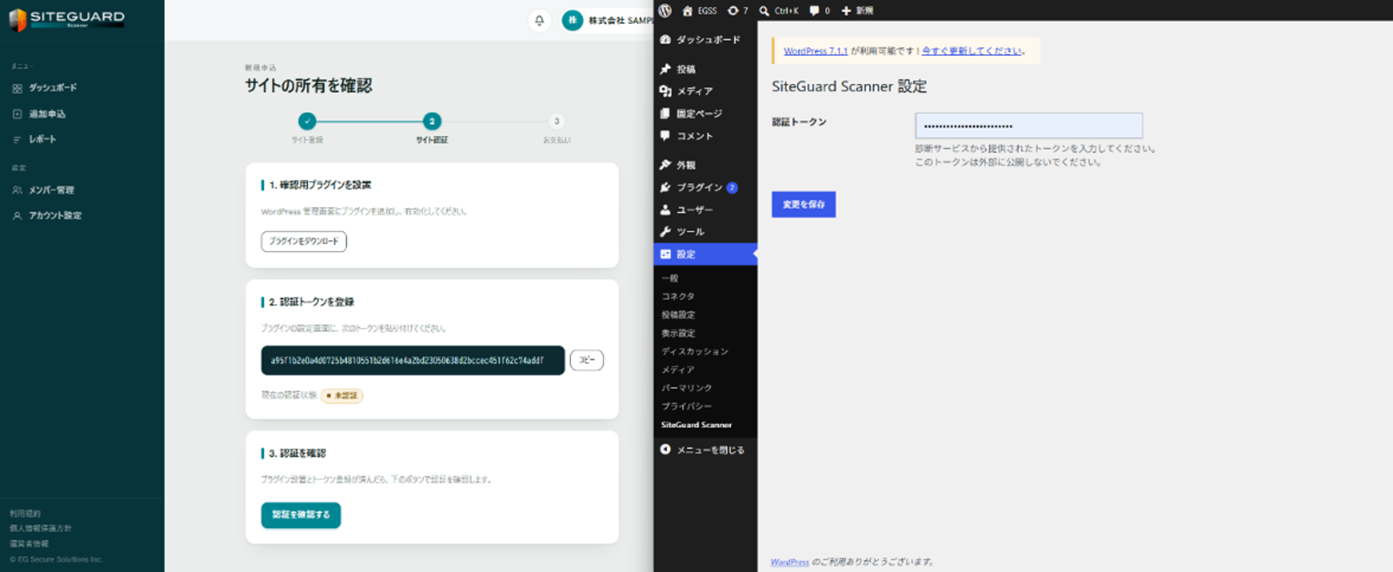The width and height of the screenshot is (1393, 572).
Task: Open the updates icon showing 7
Action: click(x=738, y=10)
